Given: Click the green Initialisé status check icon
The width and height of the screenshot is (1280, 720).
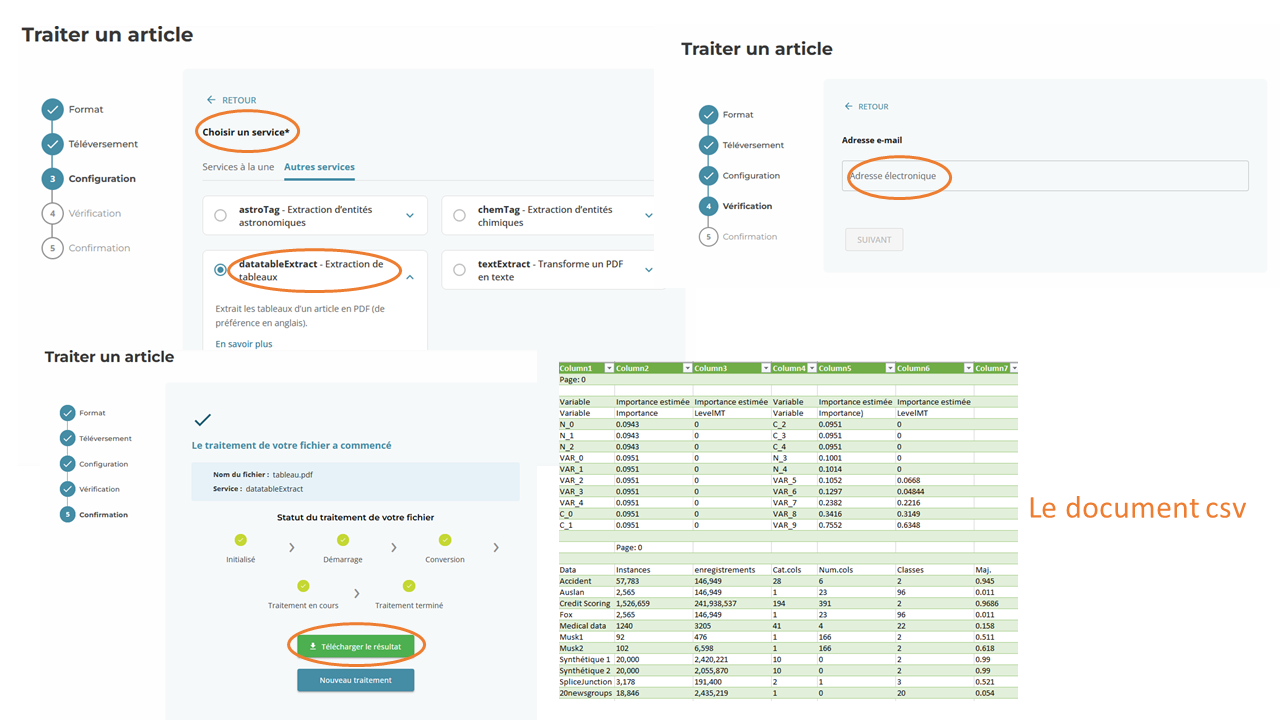Looking at the screenshot, I should [240, 541].
